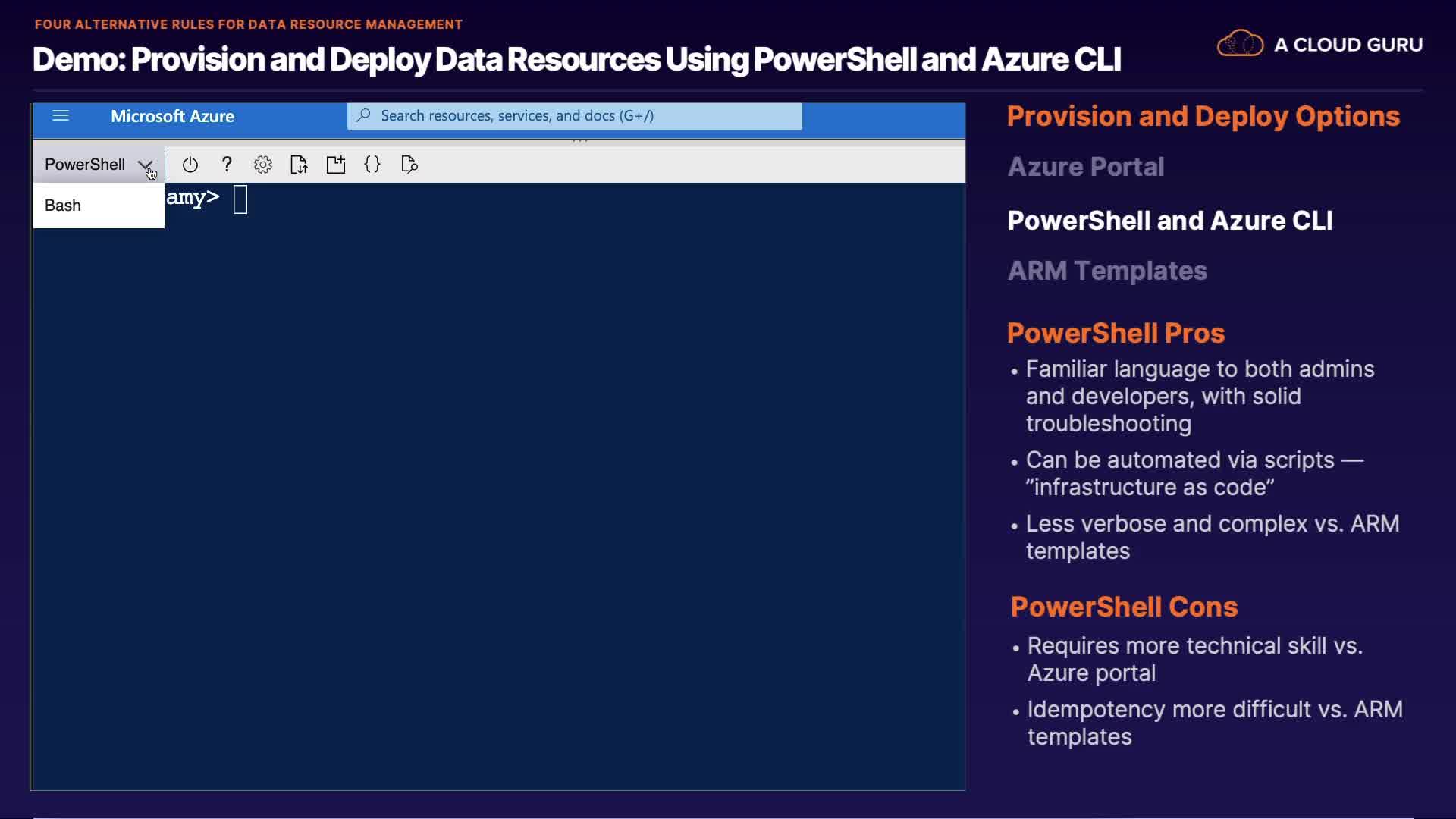This screenshot has width=1456, height=819.
Task: Open the Azure portal hamburger menu
Action: 61,116
